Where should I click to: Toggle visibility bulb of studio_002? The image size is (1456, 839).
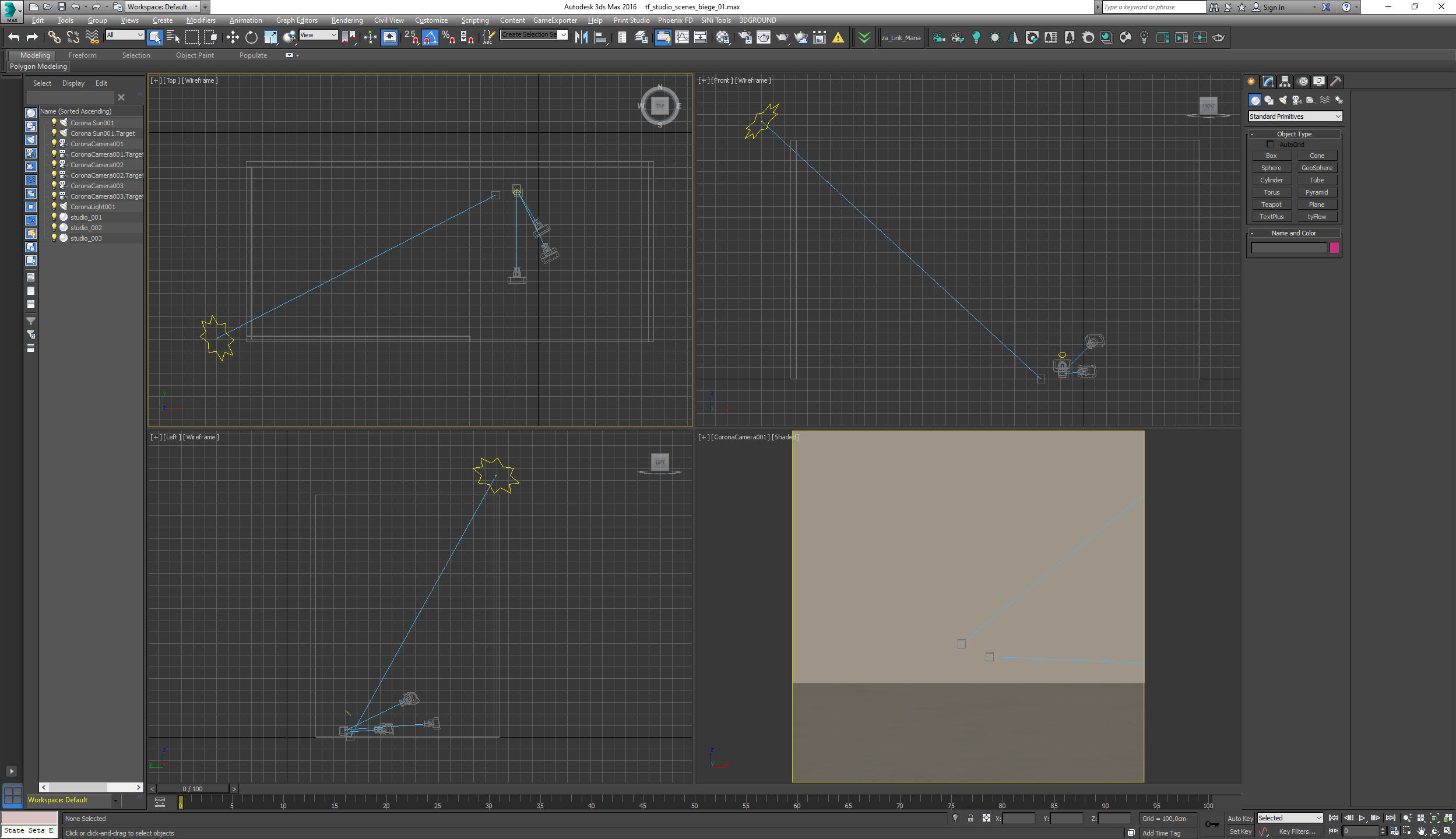[54, 228]
